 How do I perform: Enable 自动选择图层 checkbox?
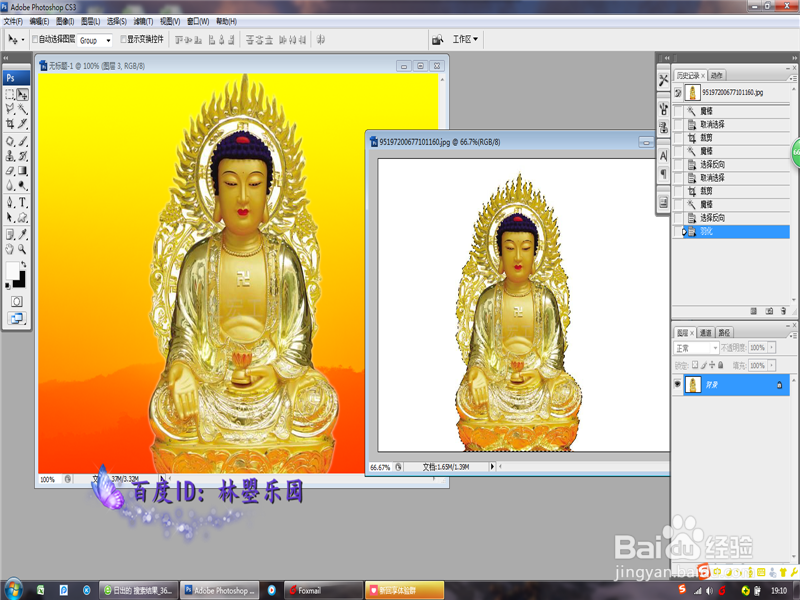35,39
